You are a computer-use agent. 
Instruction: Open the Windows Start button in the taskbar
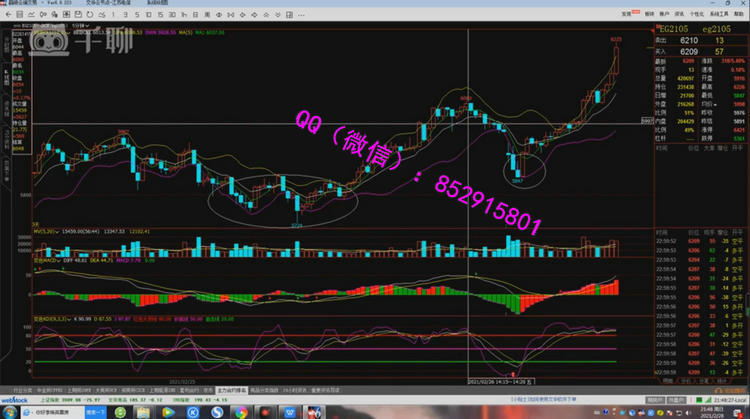pos(8,411)
